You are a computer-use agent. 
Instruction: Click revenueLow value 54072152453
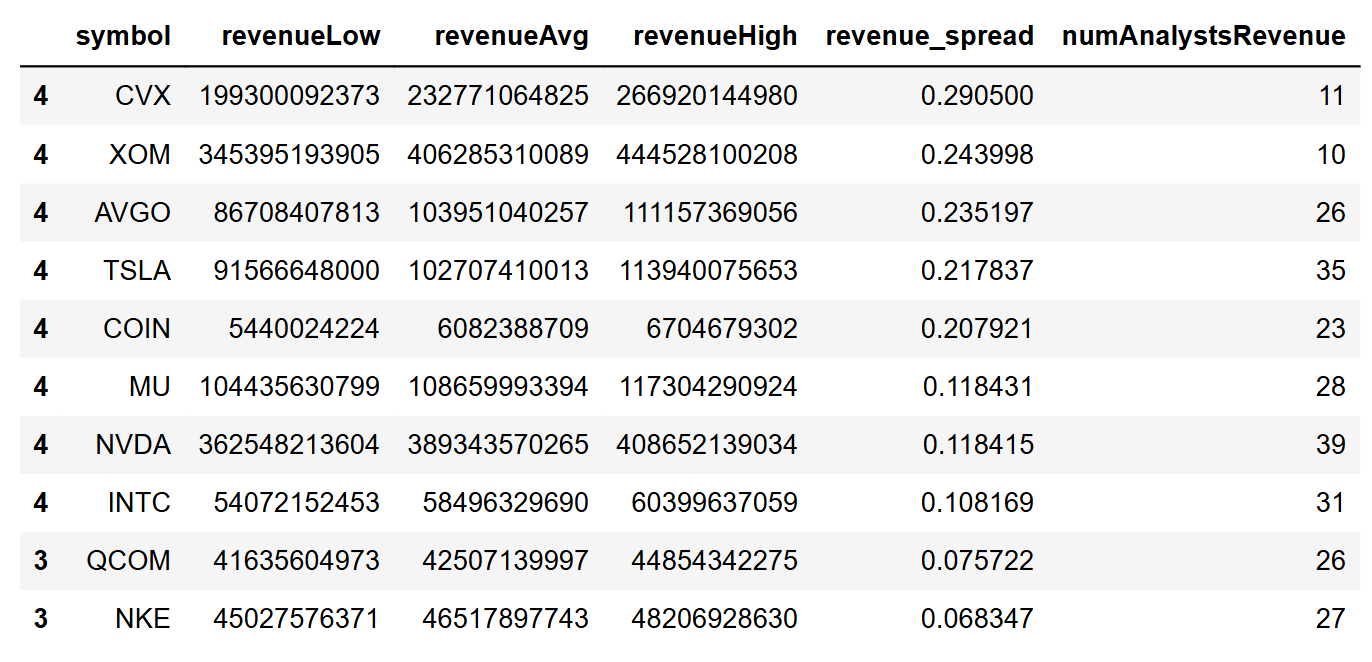[x=297, y=502]
